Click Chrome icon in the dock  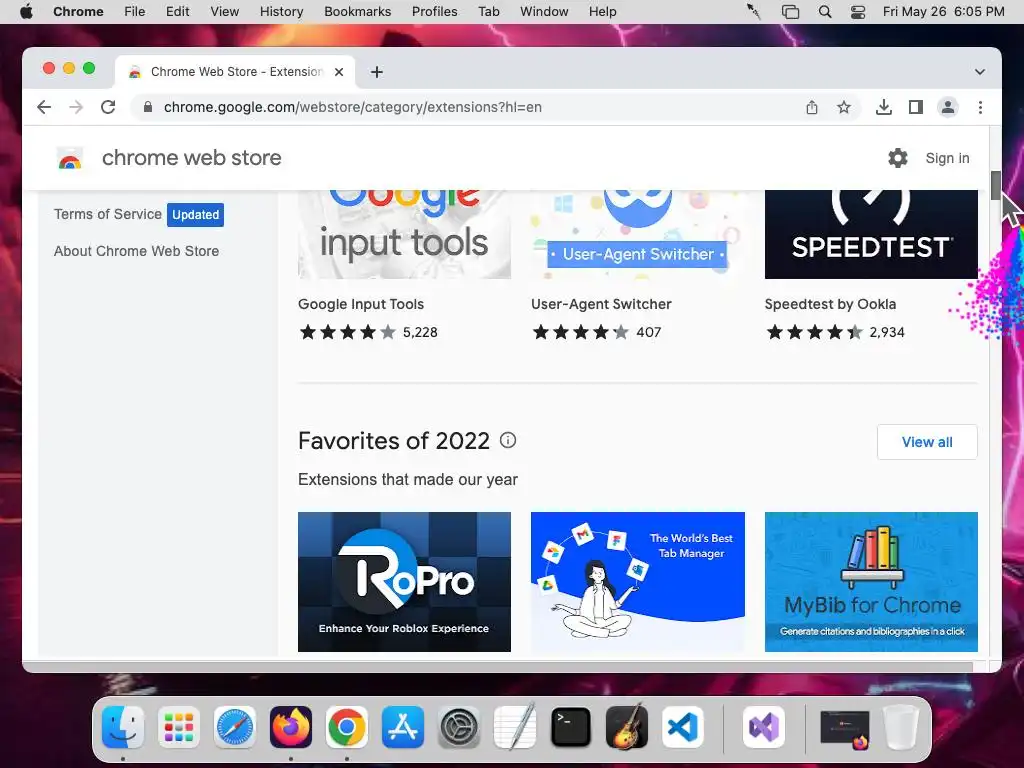pos(347,727)
